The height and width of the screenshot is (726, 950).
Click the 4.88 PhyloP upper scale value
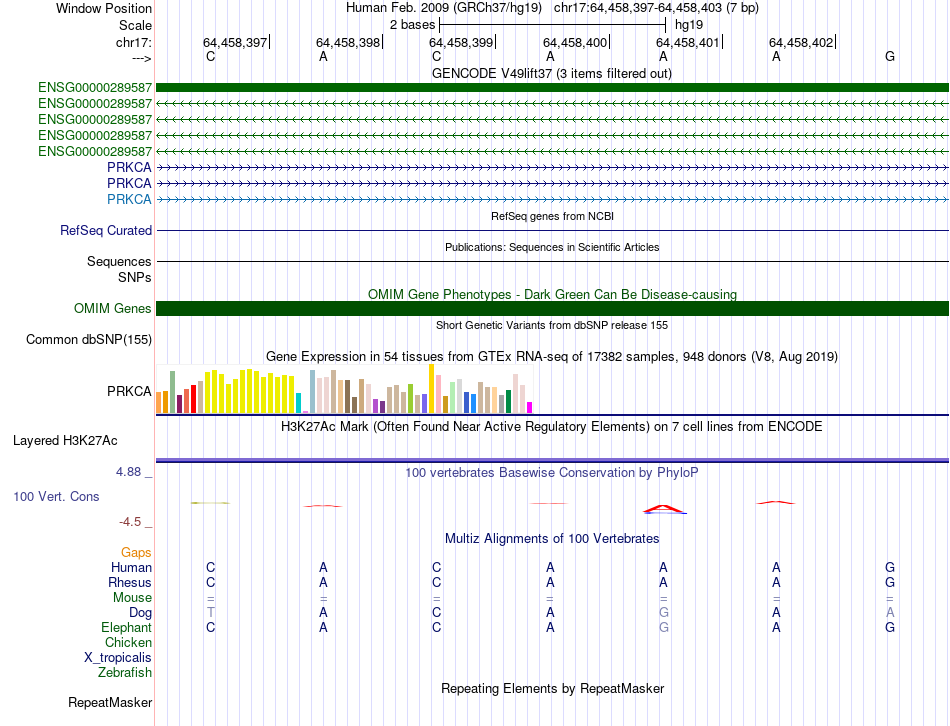(x=128, y=471)
